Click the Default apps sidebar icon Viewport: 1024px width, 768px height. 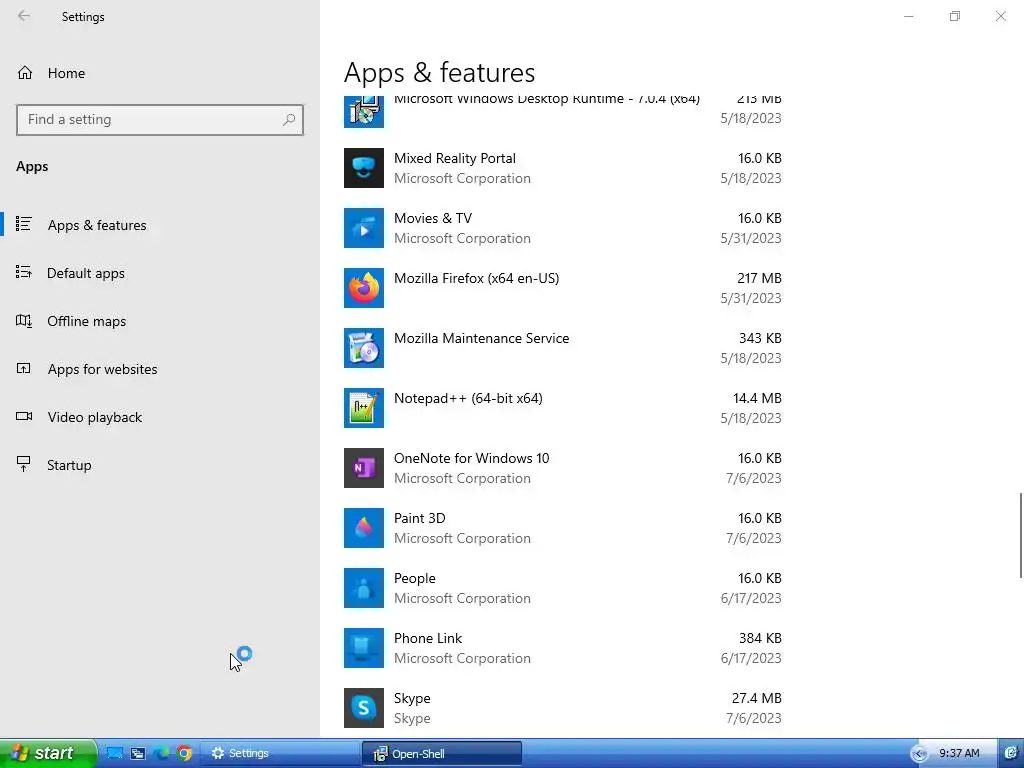tap(24, 272)
